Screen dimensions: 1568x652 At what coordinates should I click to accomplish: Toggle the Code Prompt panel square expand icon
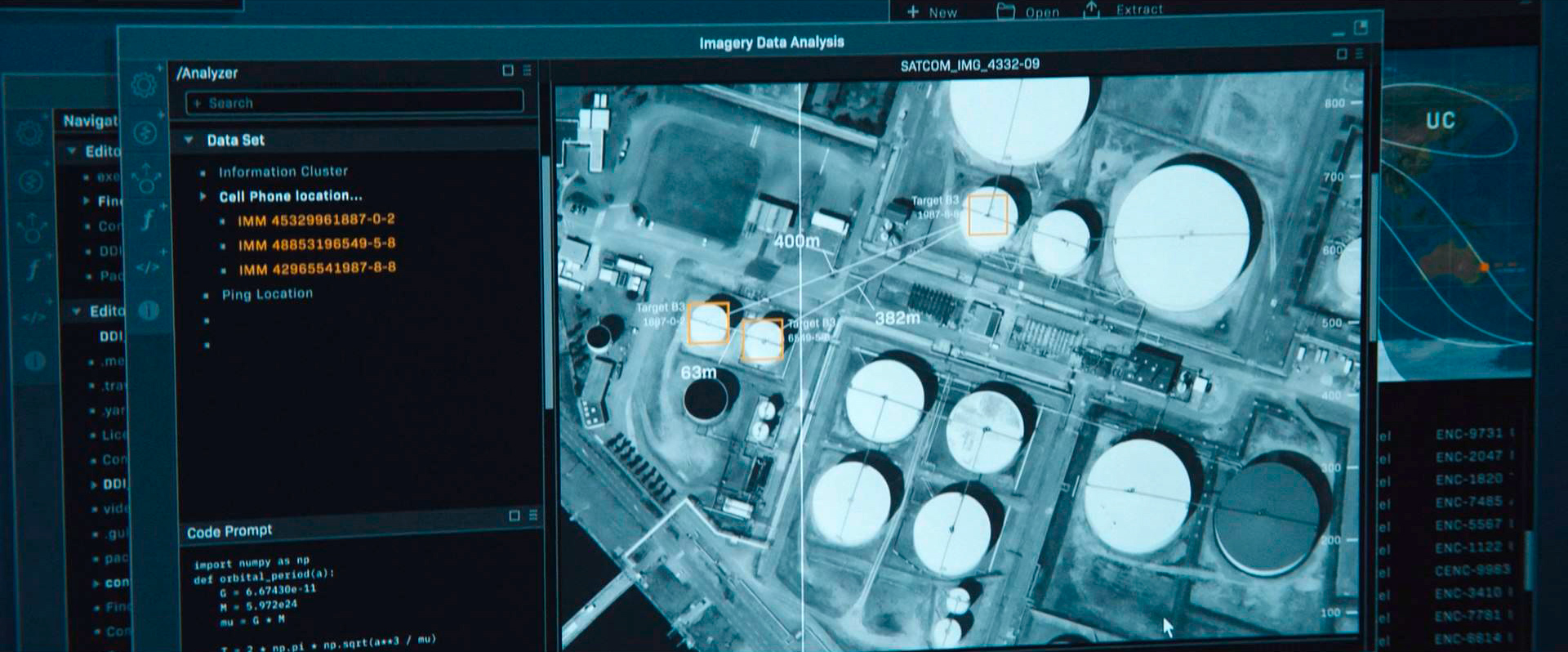pyautogui.click(x=514, y=516)
